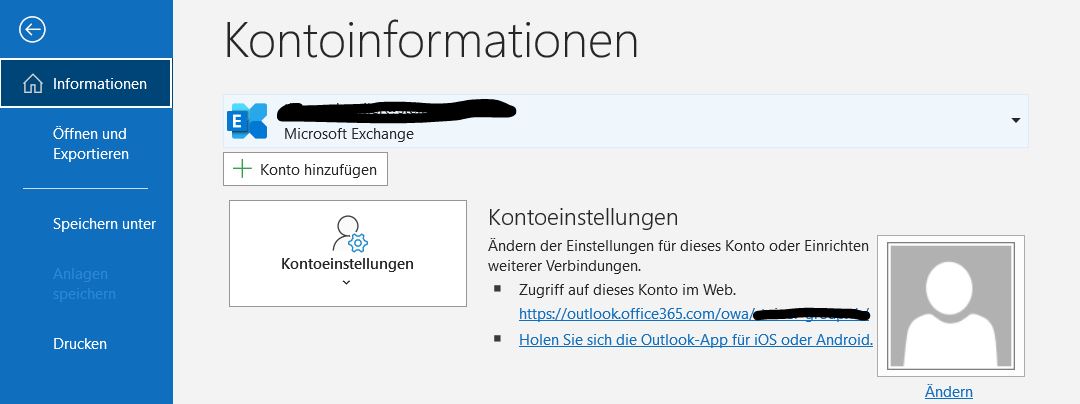Click the house icon beside Informationen
This screenshot has width=1080, height=404.
coord(32,84)
